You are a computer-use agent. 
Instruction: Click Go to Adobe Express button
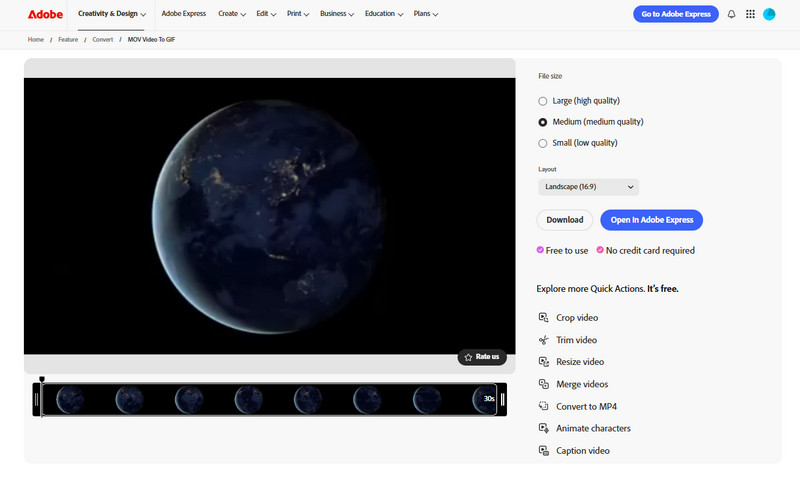pos(676,14)
